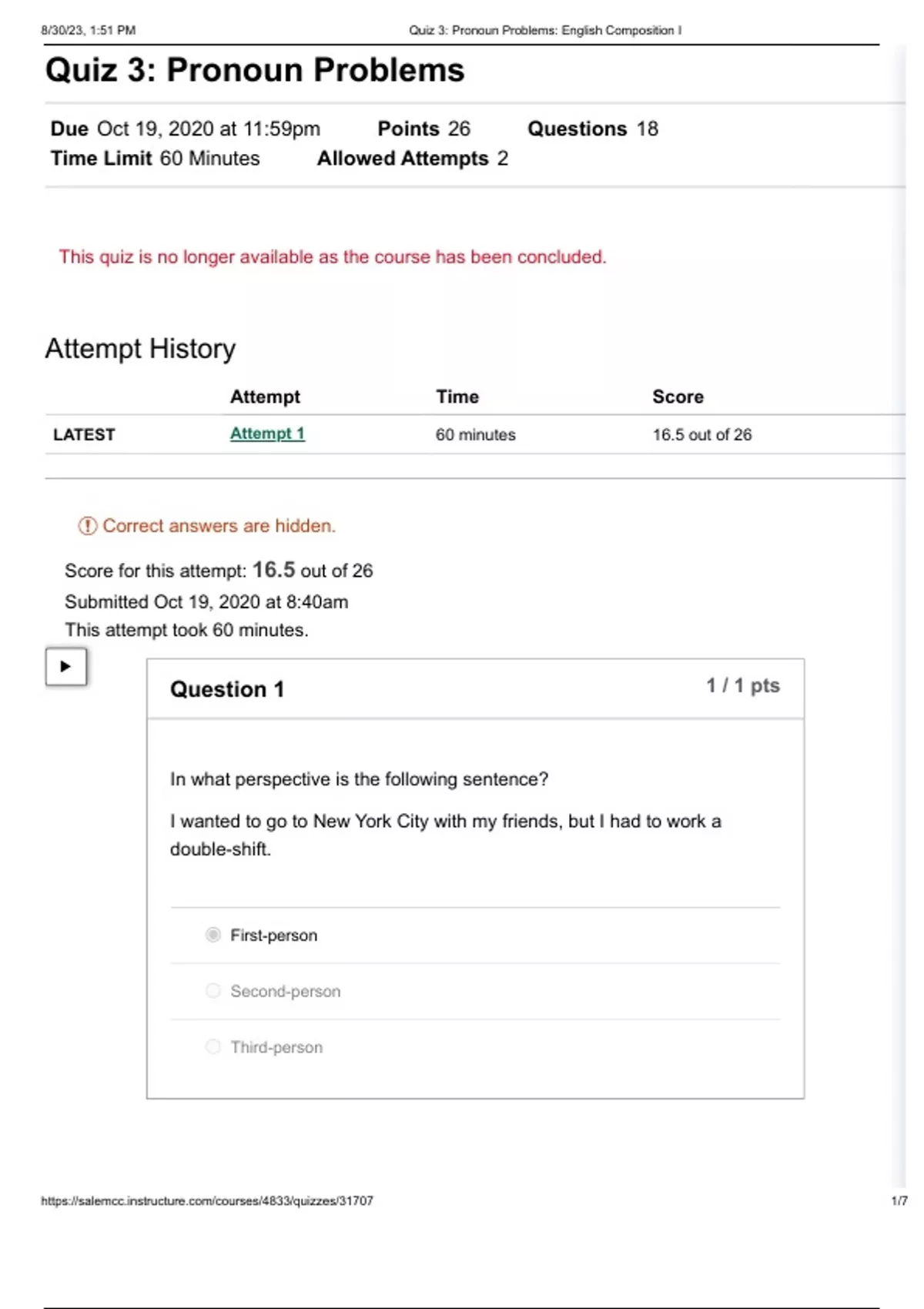
Task: Click the Quiz 3: Pronoun Problems title
Action: [255, 70]
